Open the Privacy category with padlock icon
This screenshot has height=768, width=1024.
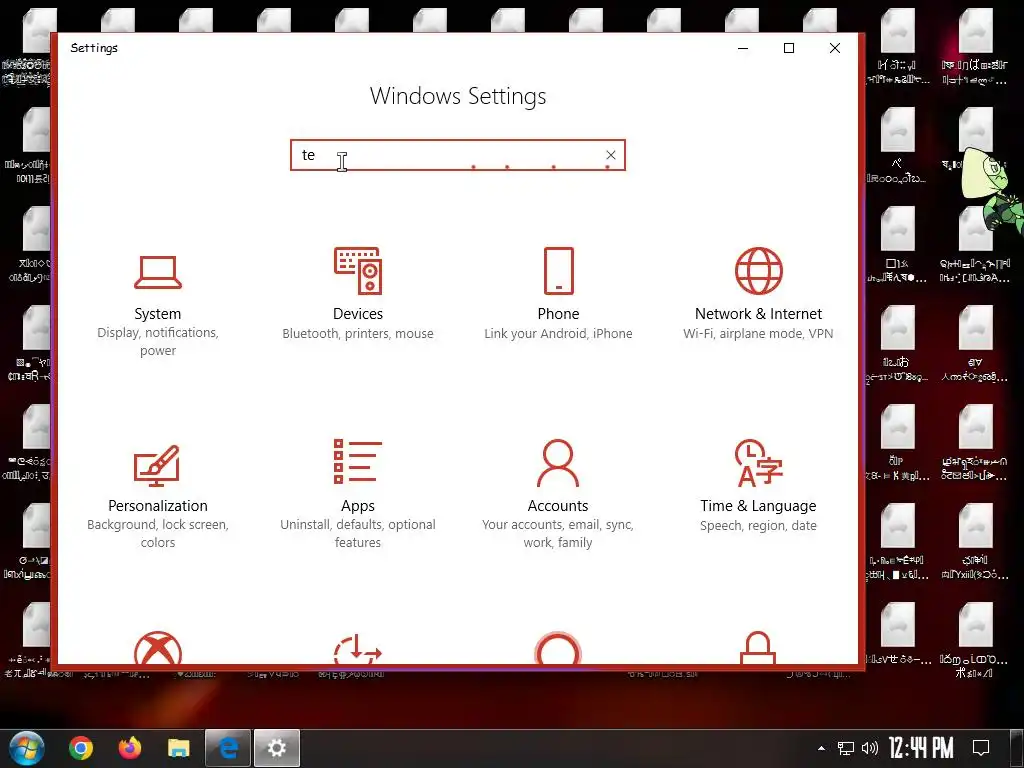pos(758,648)
